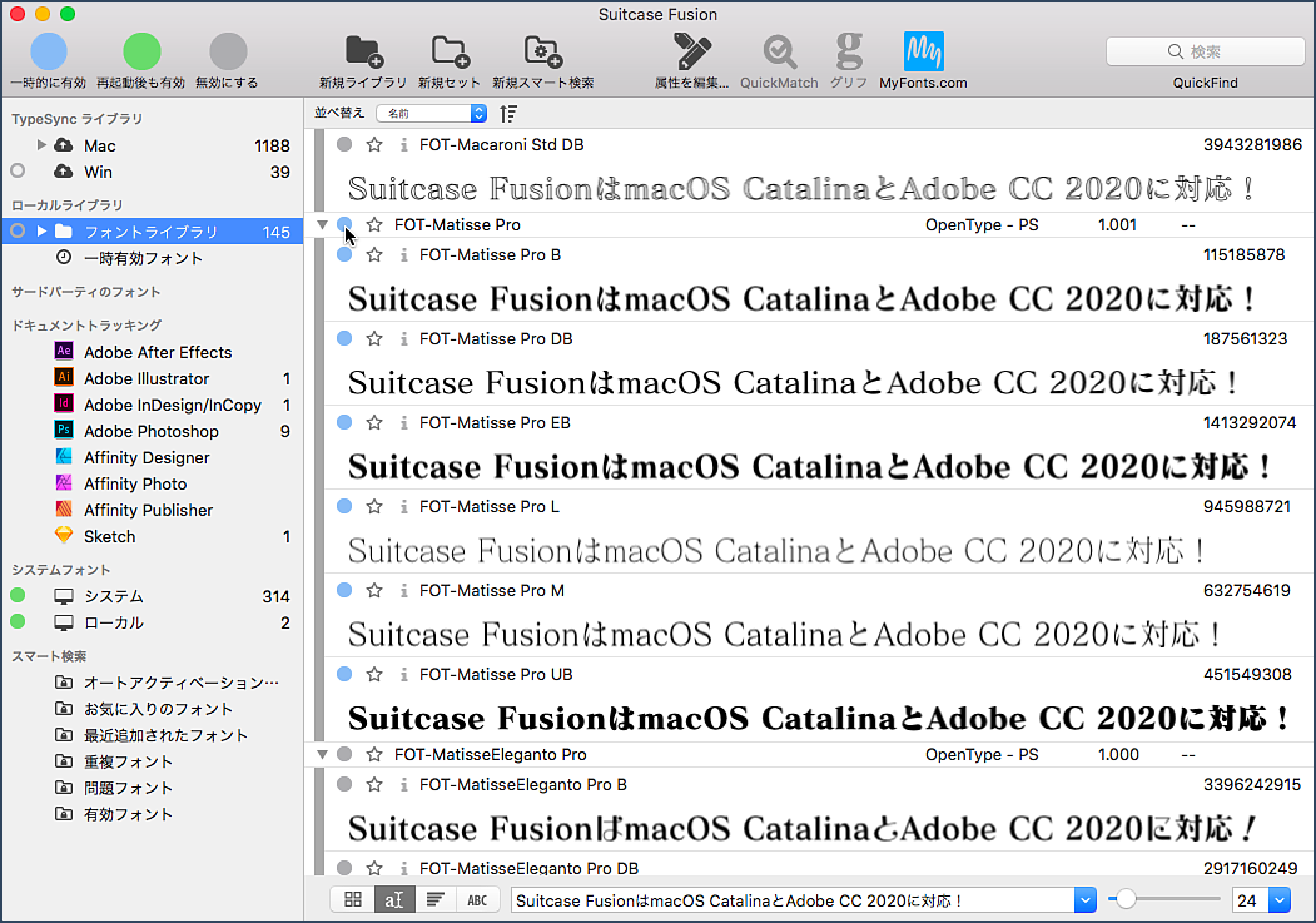Switch to ABC waterfall preview mode
Viewport: 1316px width, 923px height.
[x=477, y=900]
